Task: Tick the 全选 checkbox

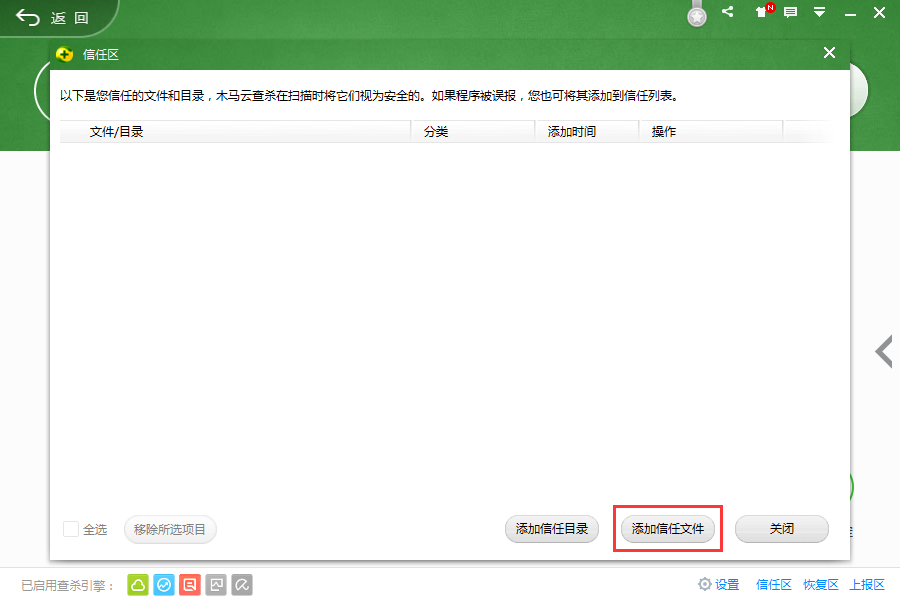Action: (x=71, y=529)
